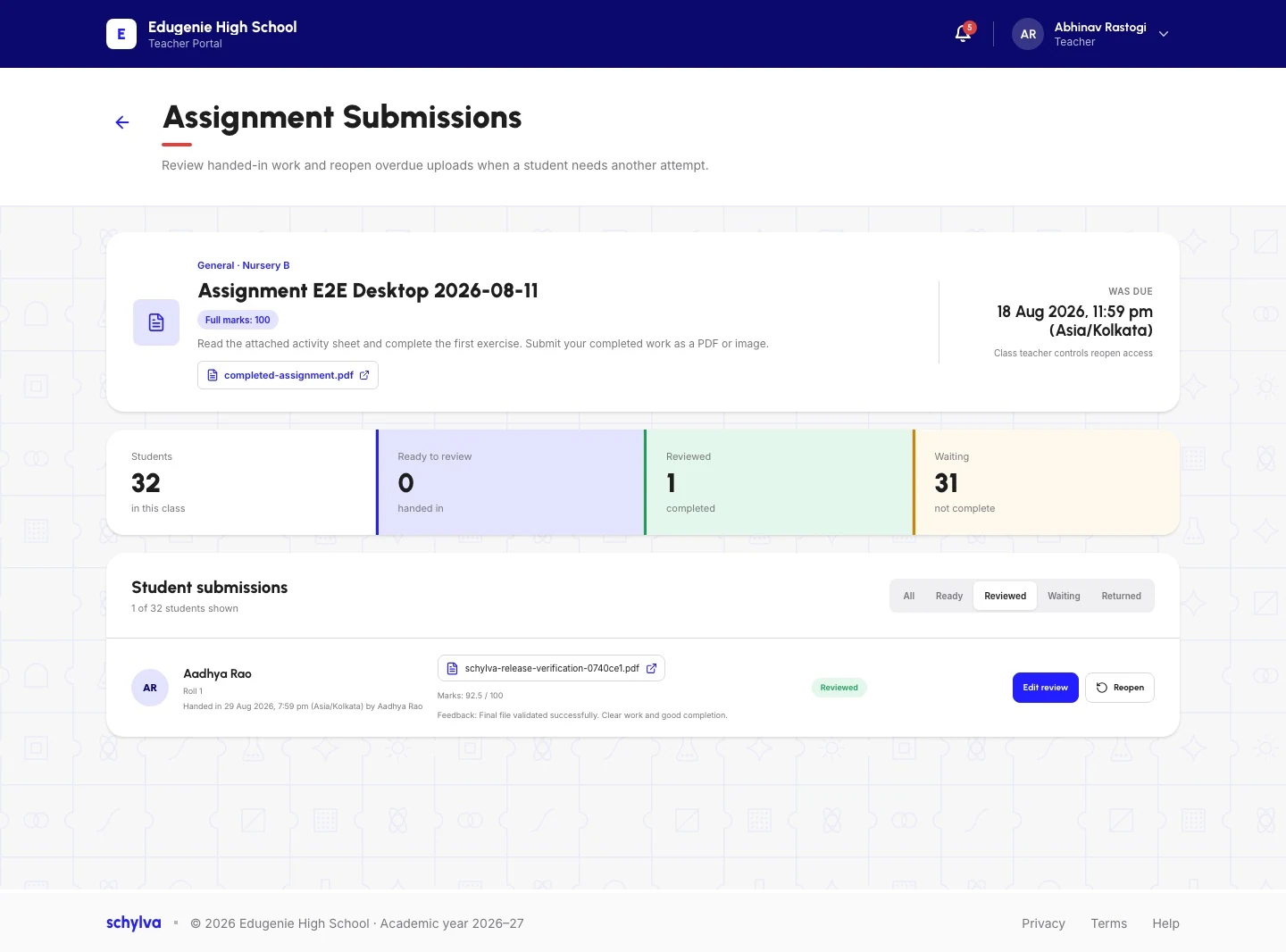Click the Aadhya Rao student name

point(217,673)
